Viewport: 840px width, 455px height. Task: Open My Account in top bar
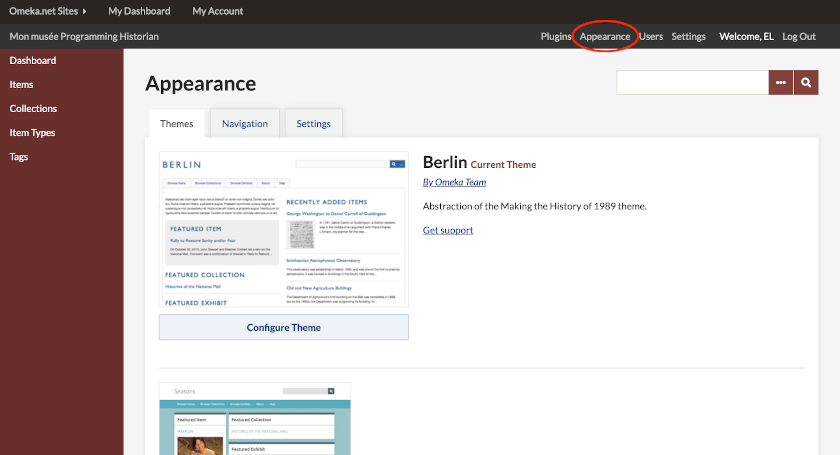click(218, 12)
